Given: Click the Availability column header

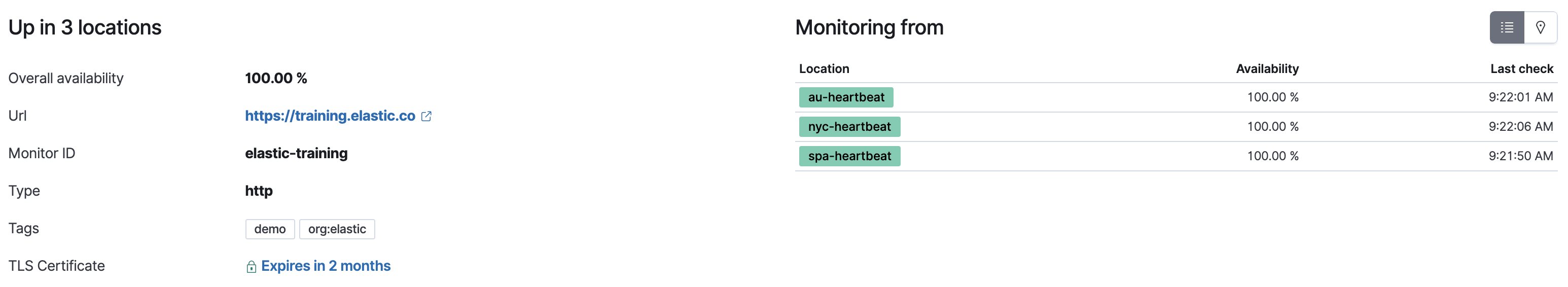Looking at the screenshot, I should [1267, 69].
